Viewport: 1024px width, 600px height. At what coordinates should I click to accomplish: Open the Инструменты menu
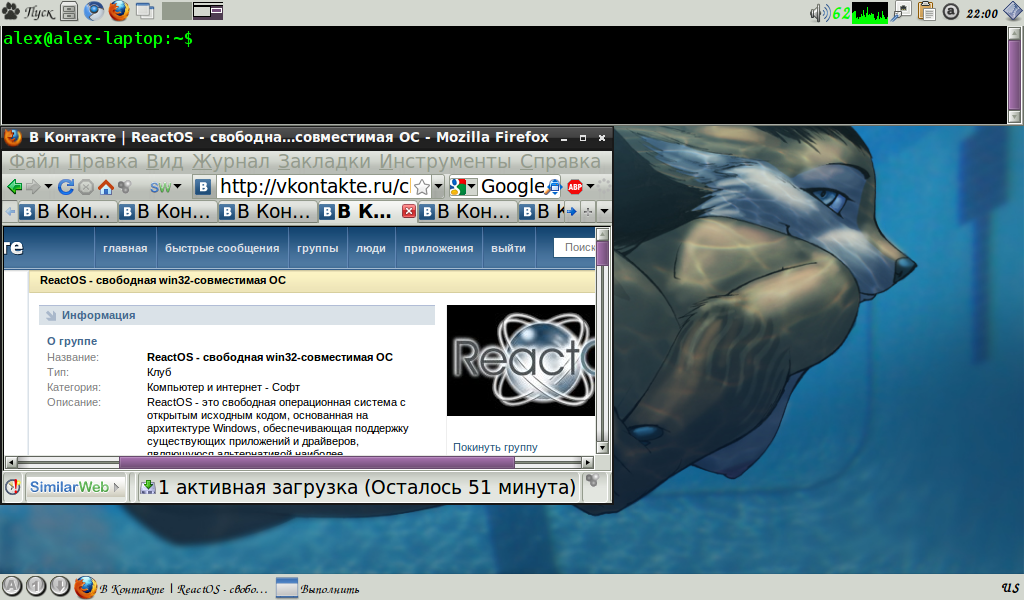[448, 162]
